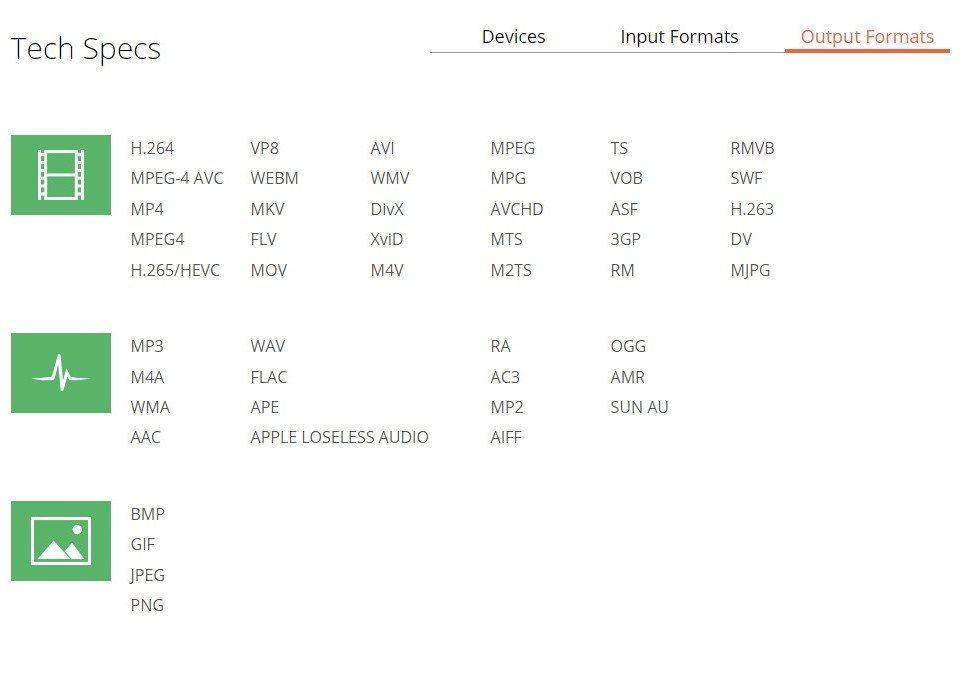Click the Tech Specs heading
The height and width of the screenshot is (680, 960).
(86, 49)
